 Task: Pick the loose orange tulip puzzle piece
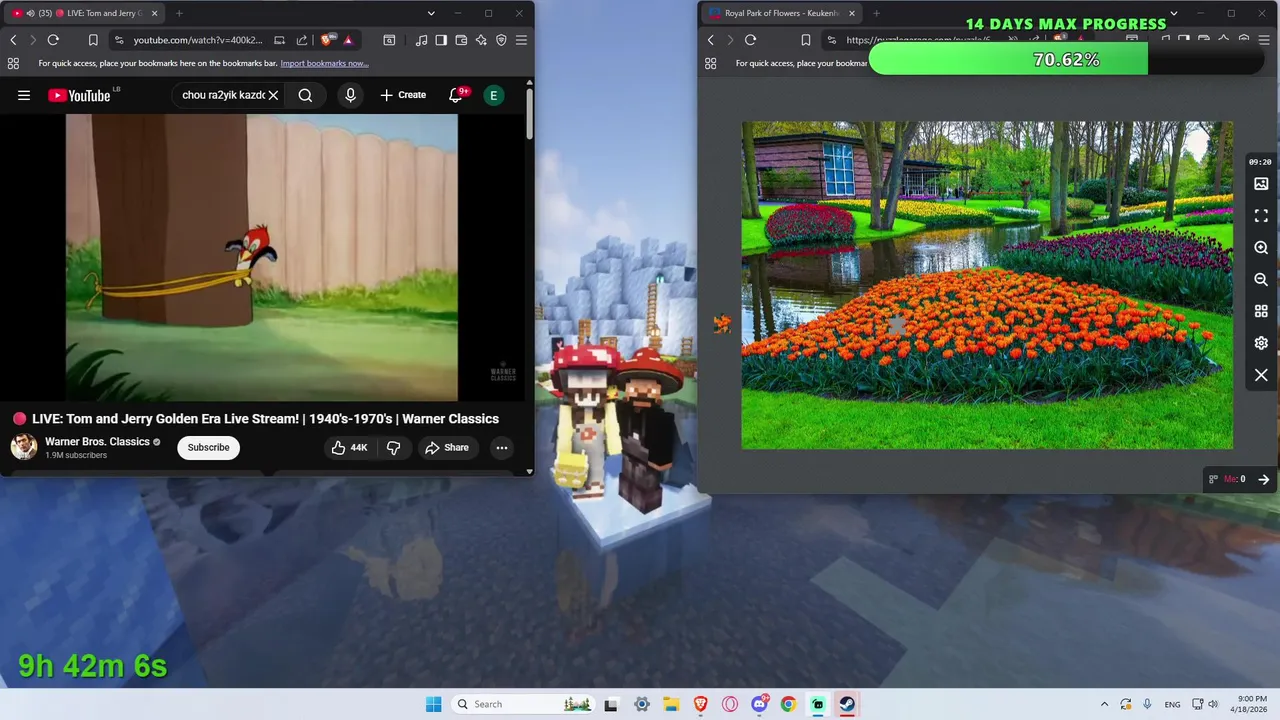[x=722, y=323]
